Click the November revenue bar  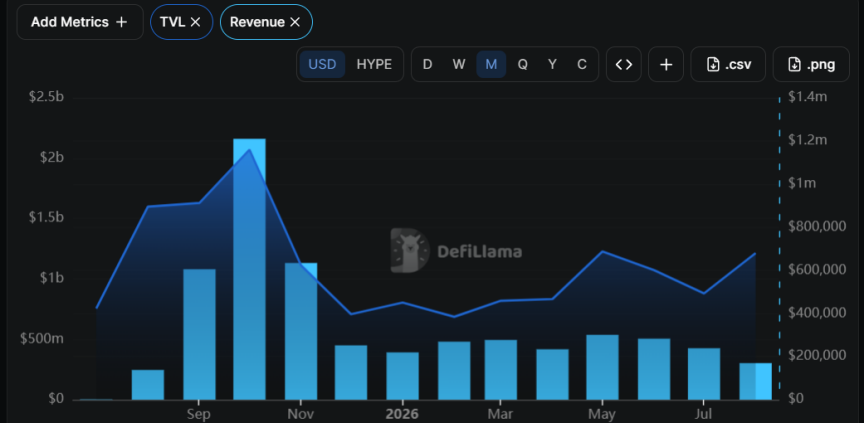301,331
